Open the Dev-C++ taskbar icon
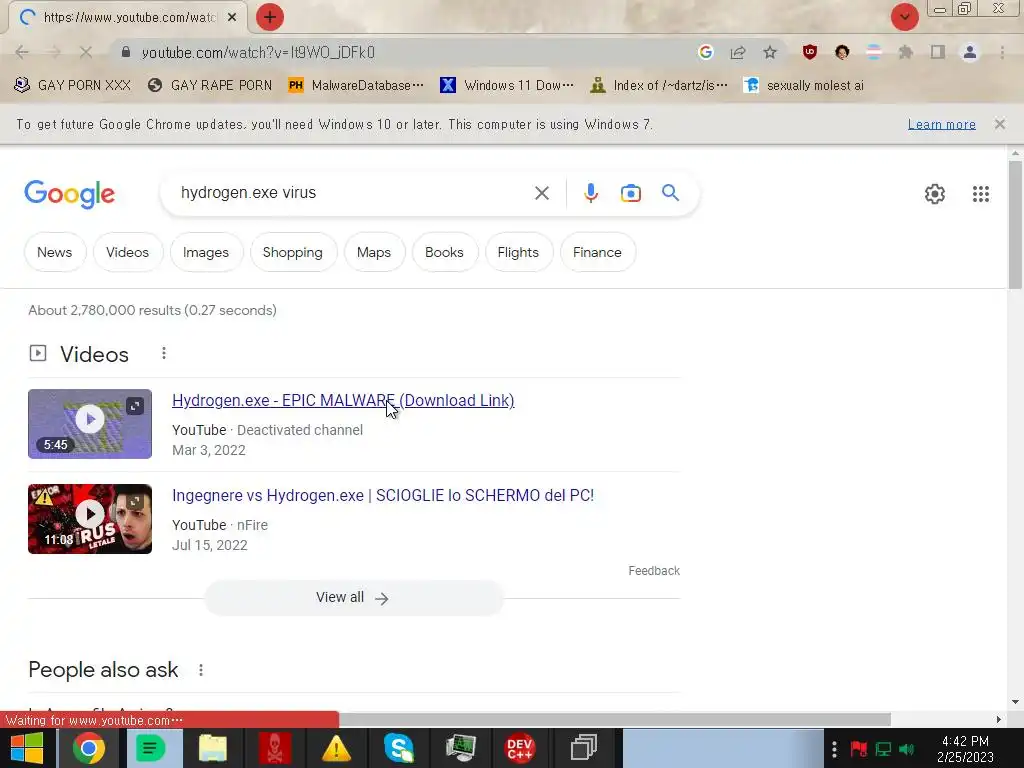 (x=520, y=748)
